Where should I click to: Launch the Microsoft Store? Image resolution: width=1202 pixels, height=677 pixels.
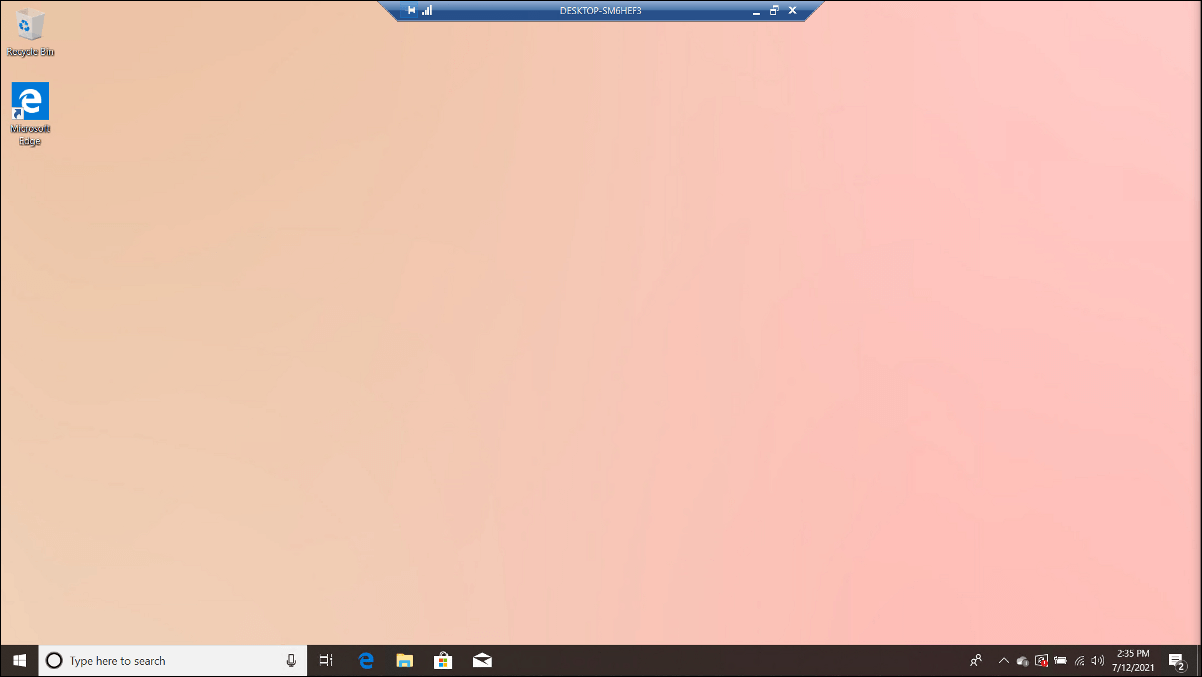coord(443,660)
